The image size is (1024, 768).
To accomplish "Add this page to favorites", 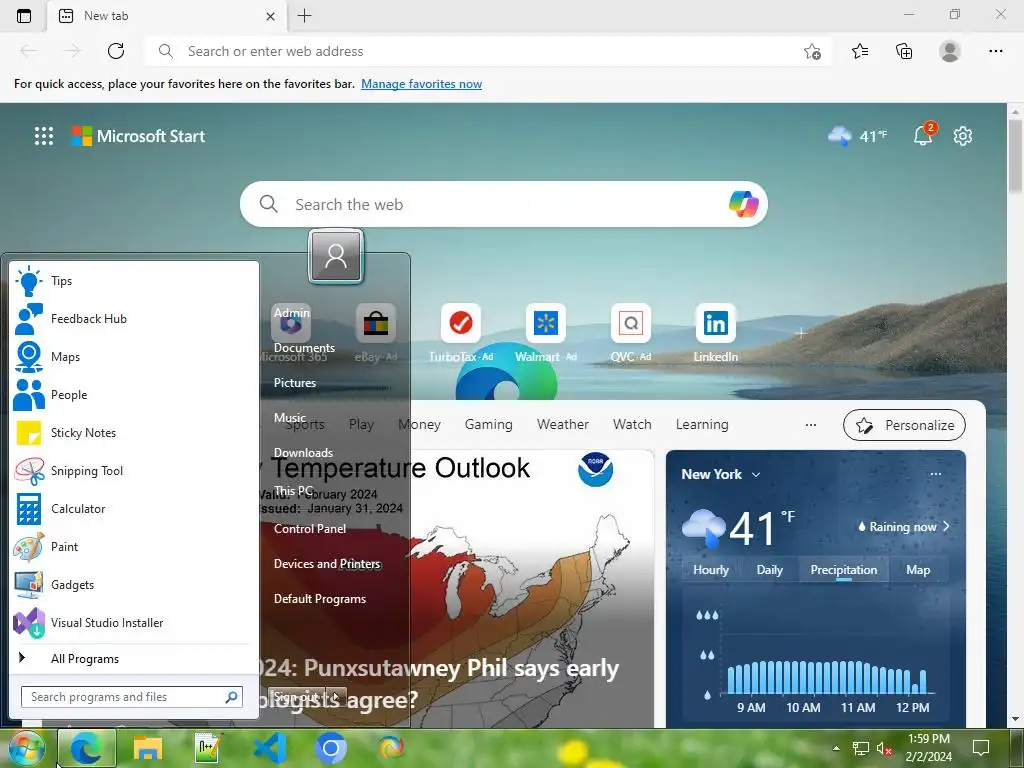I will tap(812, 51).
